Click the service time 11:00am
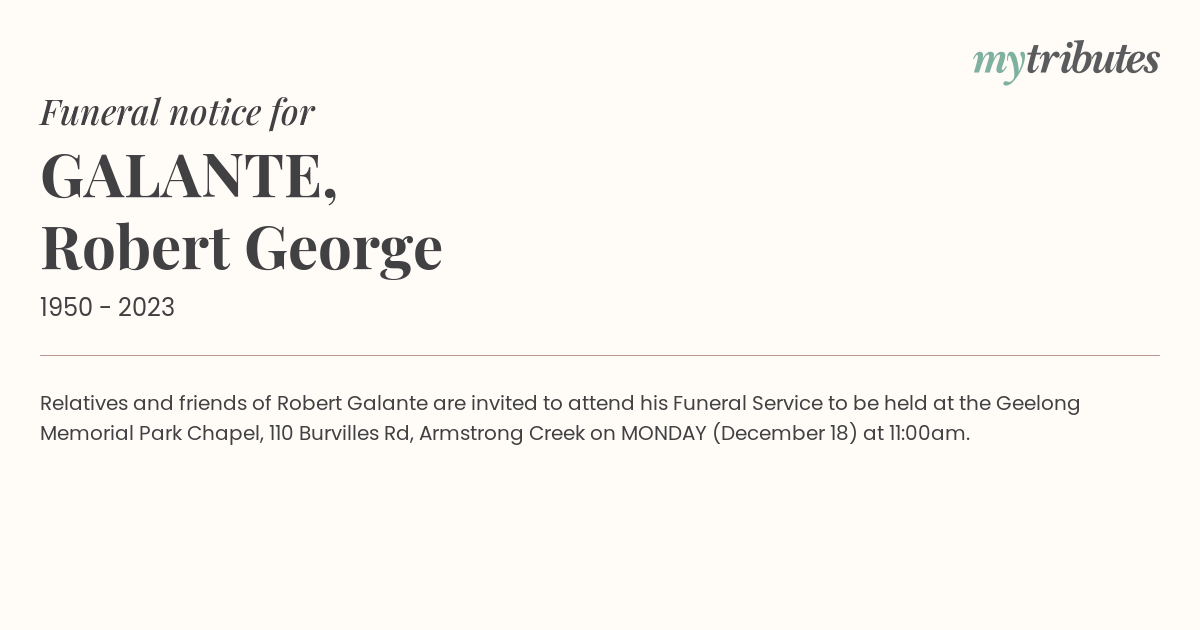This screenshot has height=630, width=1200. pyautogui.click(x=929, y=434)
